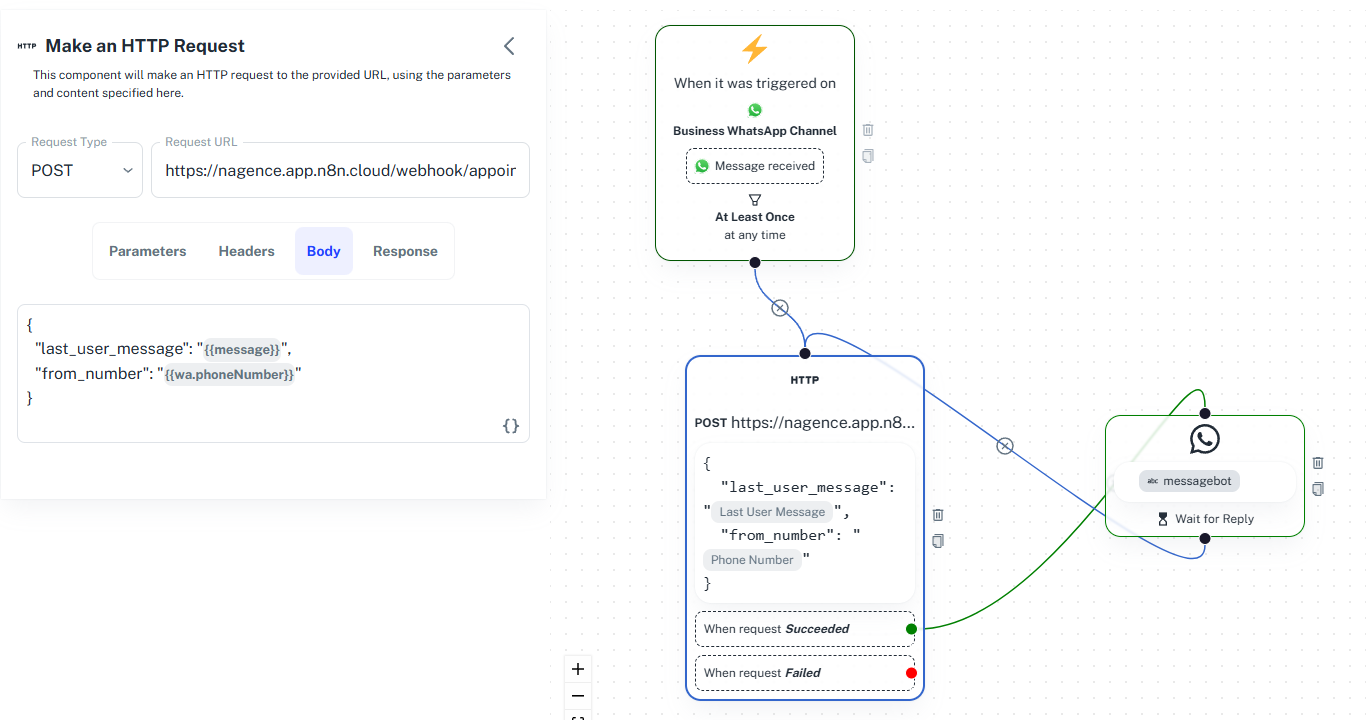
Task: Click the red Failed connector dot
Action: (911, 673)
